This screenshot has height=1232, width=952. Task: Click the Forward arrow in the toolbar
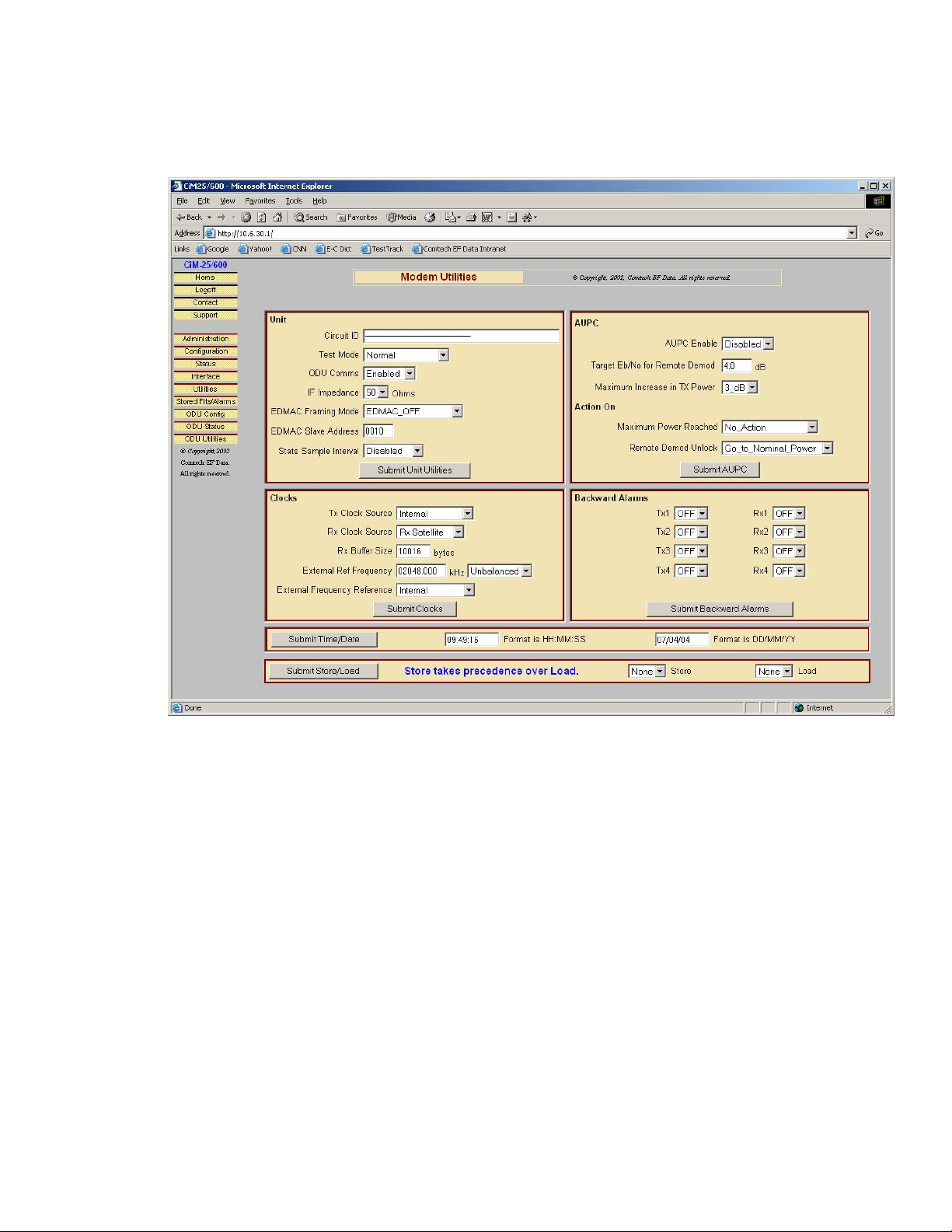click(221, 218)
